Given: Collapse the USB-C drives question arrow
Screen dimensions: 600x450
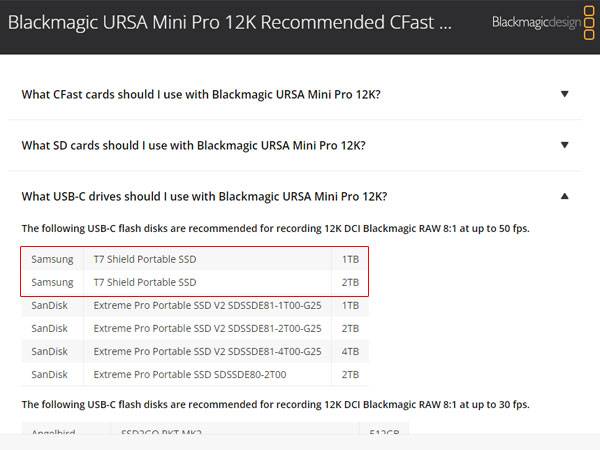Looking at the screenshot, I should tap(565, 196).
